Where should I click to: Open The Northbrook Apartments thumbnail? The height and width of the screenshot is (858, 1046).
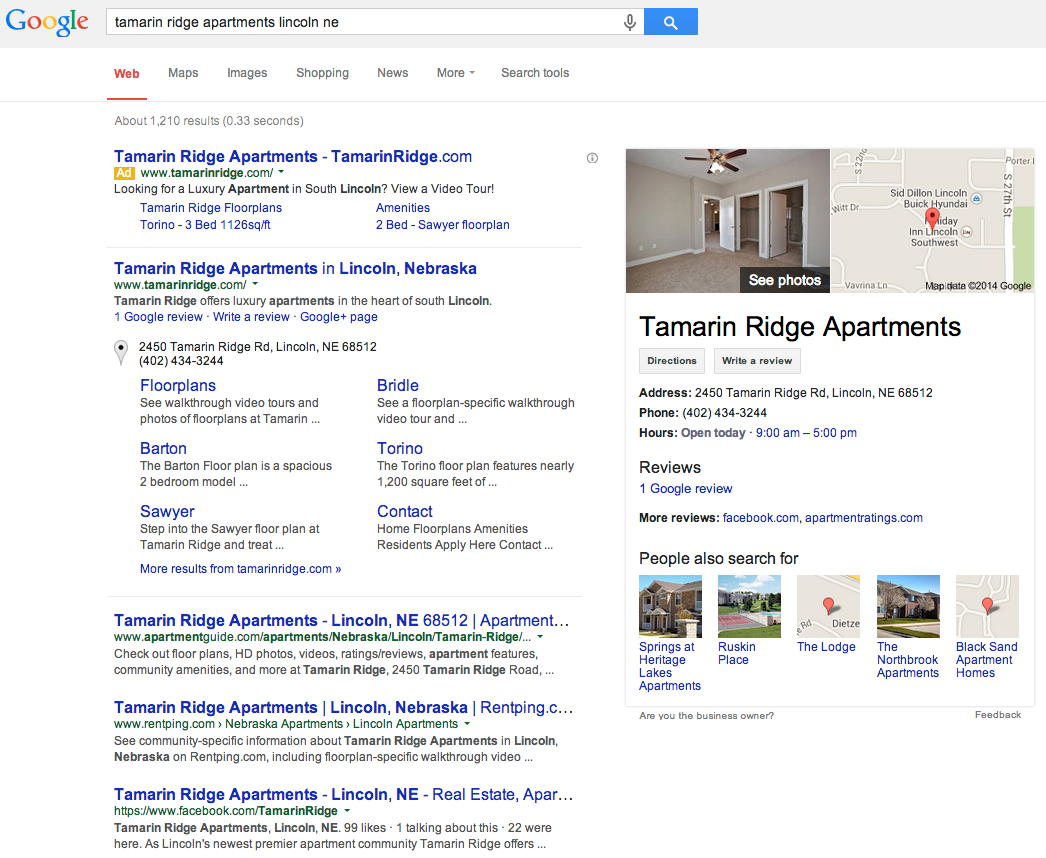pyautogui.click(x=908, y=606)
